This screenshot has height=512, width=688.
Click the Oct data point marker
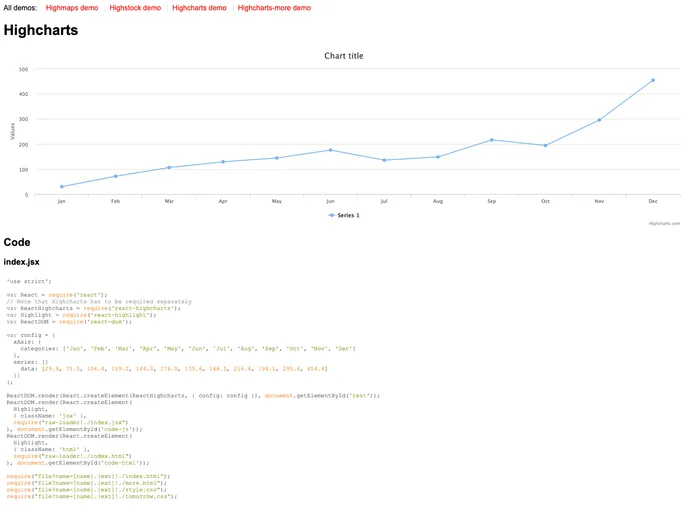click(x=545, y=146)
